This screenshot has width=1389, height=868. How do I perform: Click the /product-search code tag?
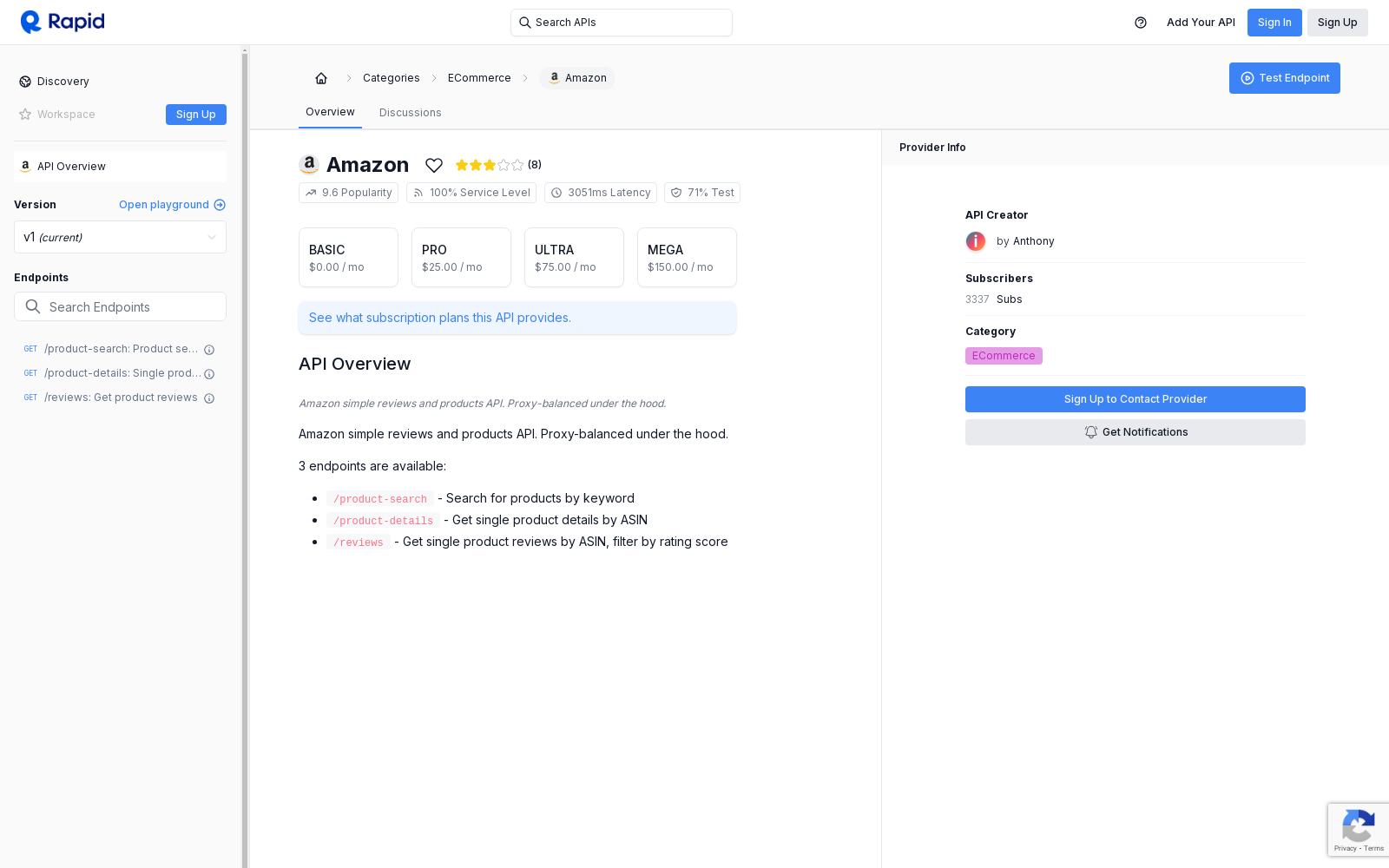coord(380,499)
